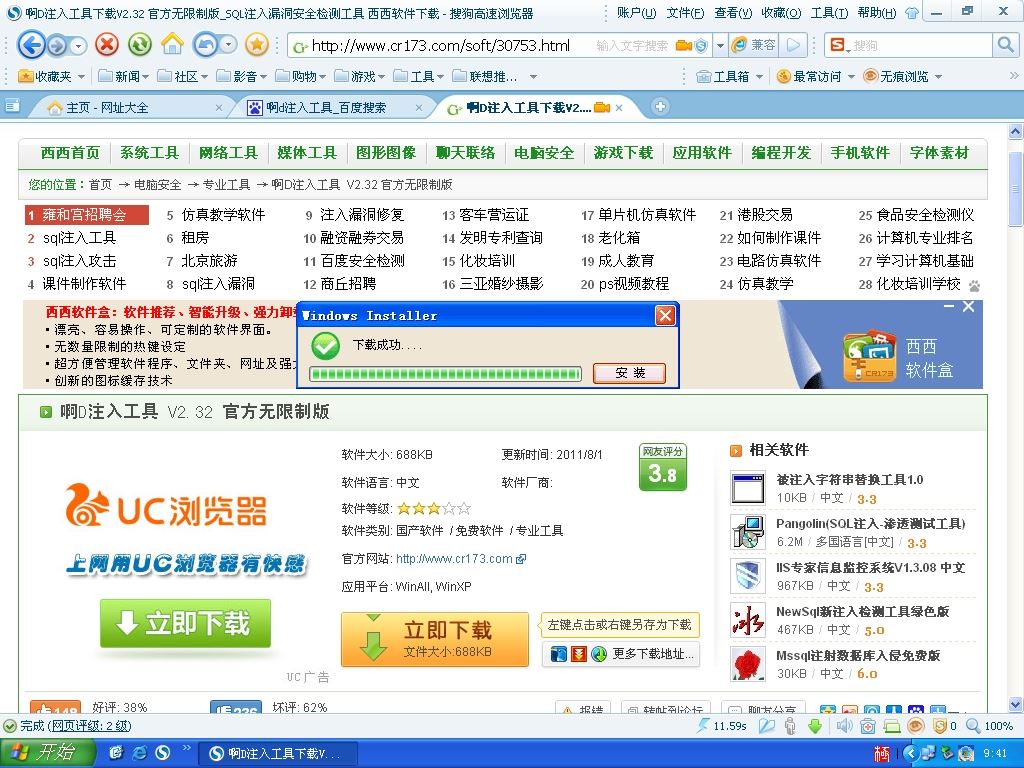Click the gray figure icon in status bar

(x=790, y=726)
